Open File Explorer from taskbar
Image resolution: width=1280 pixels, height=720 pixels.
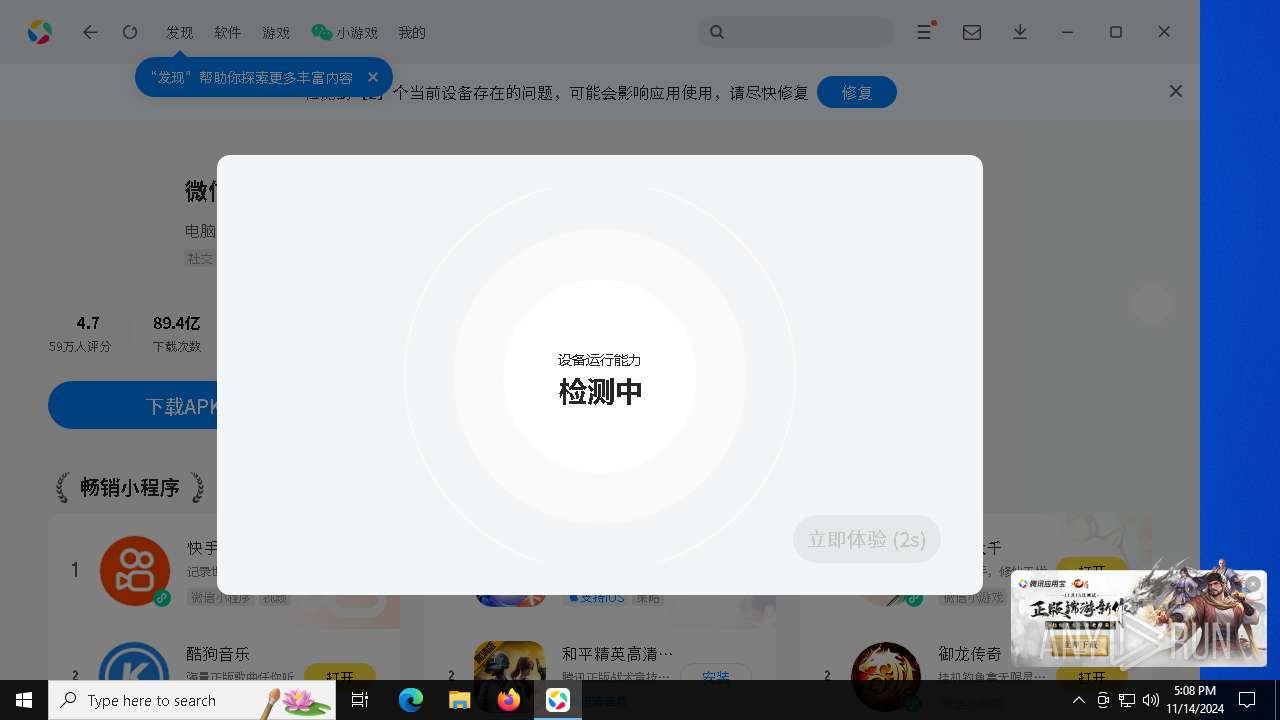point(460,700)
